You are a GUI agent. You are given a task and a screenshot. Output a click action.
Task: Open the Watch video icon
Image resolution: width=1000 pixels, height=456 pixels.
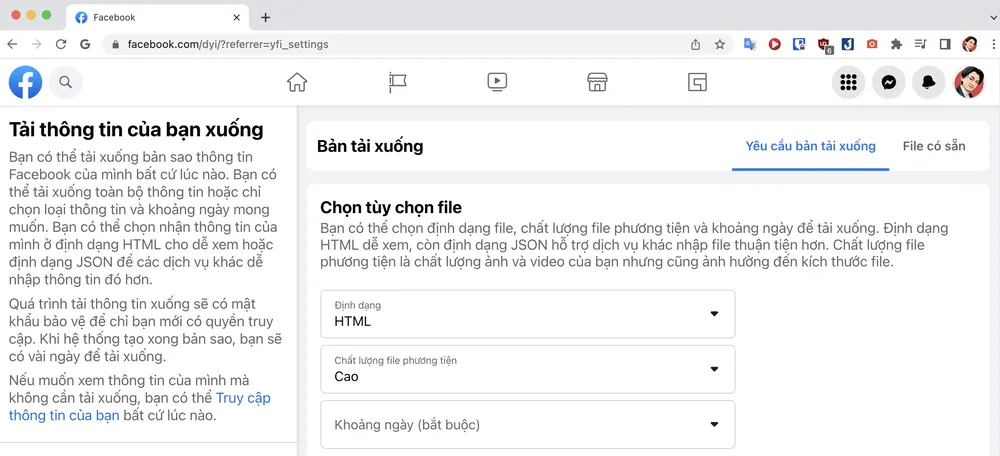497,82
